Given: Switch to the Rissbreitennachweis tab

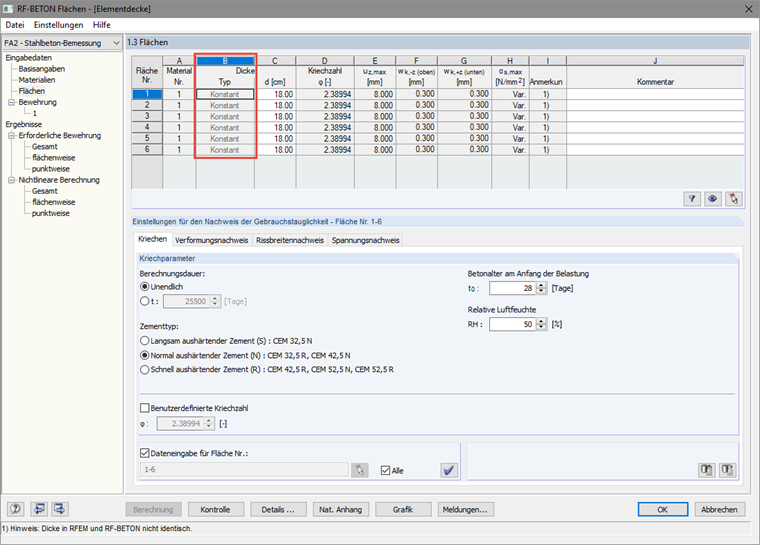Looking at the screenshot, I should pyautogui.click(x=290, y=240).
